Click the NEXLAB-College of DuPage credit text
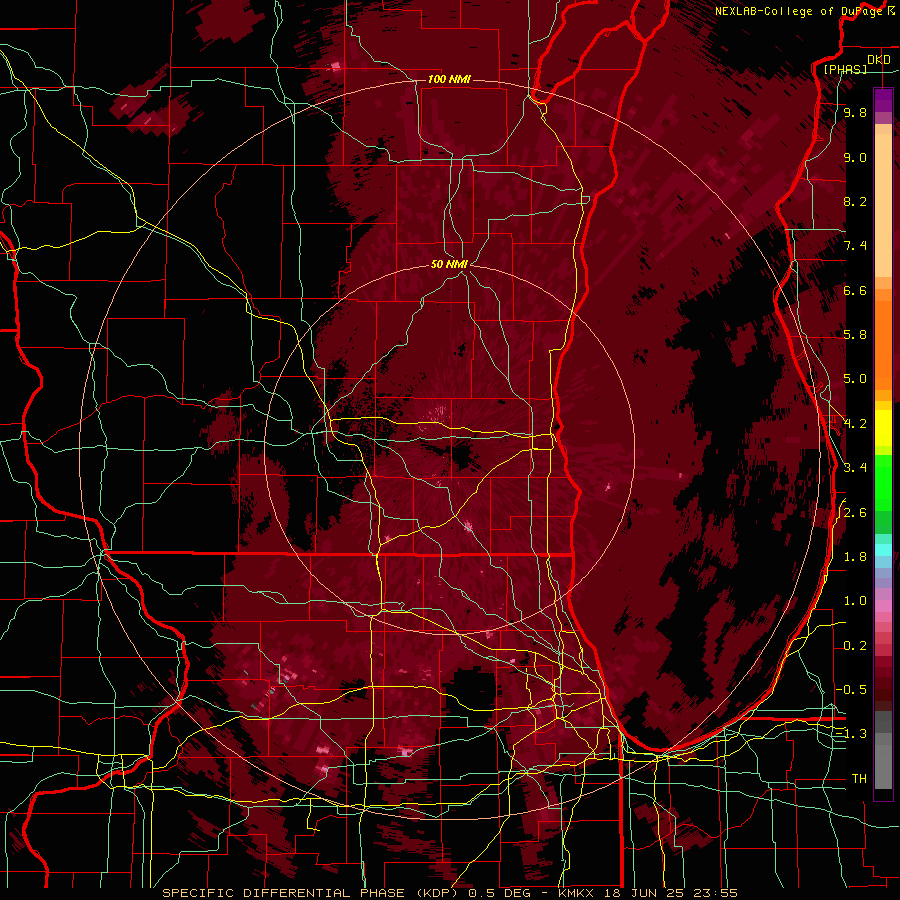Viewport: 900px width, 900px height. point(804,11)
